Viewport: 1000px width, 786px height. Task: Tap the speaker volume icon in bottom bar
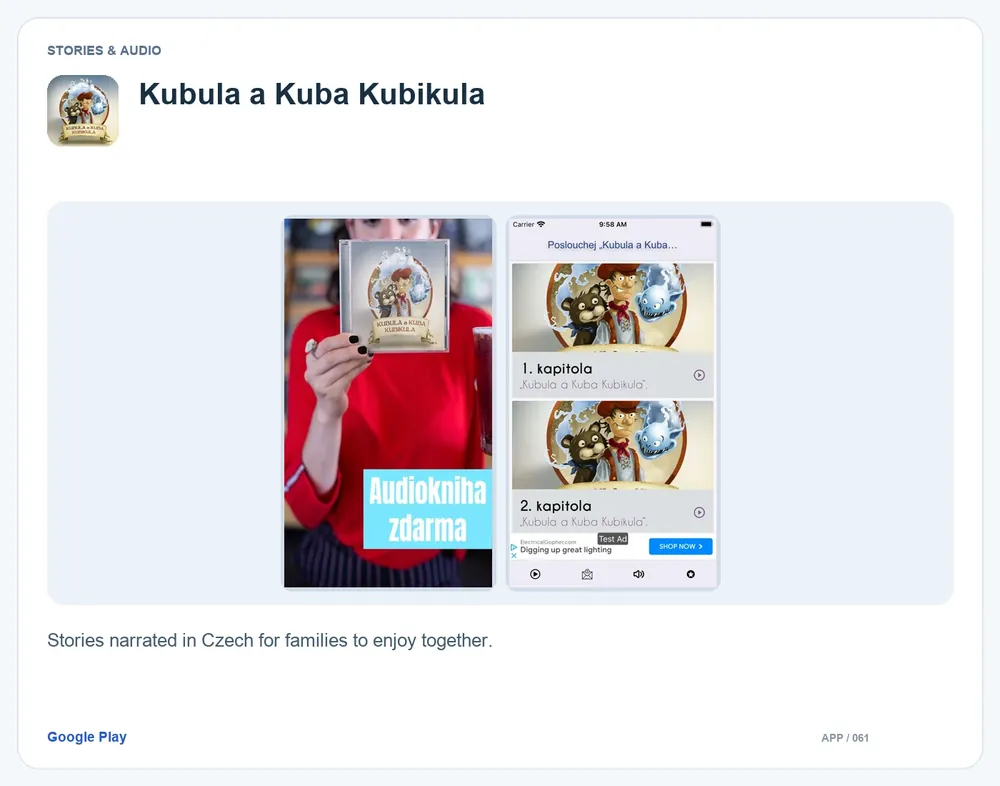tap(638, 574)
